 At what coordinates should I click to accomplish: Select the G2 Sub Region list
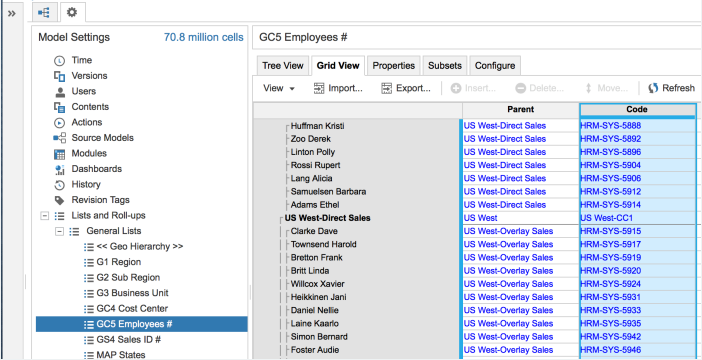(x=128, y=278)
